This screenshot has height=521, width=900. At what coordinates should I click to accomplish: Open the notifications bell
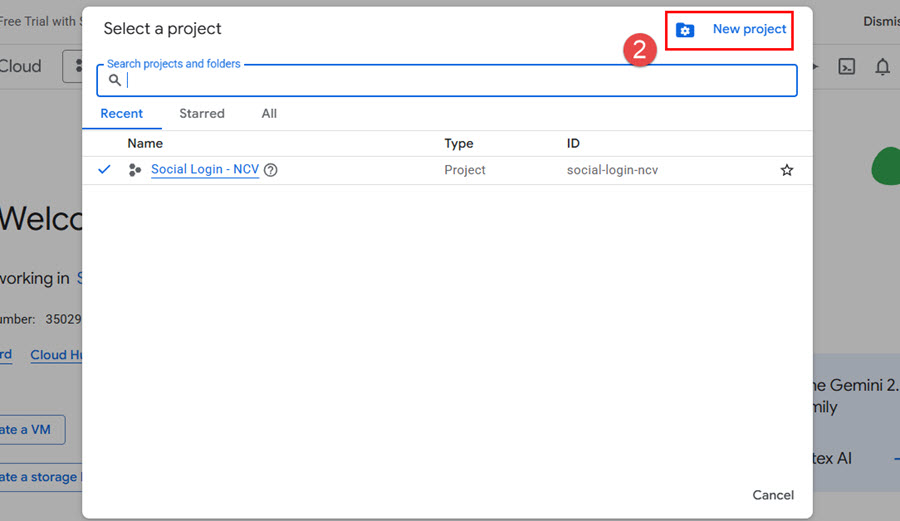pos(882,67)
